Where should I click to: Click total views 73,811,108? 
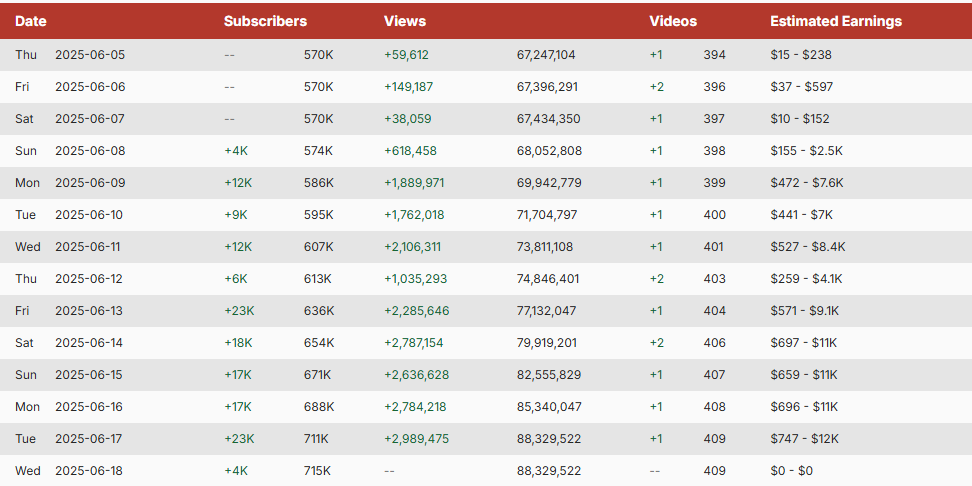(x=545, y=247)
